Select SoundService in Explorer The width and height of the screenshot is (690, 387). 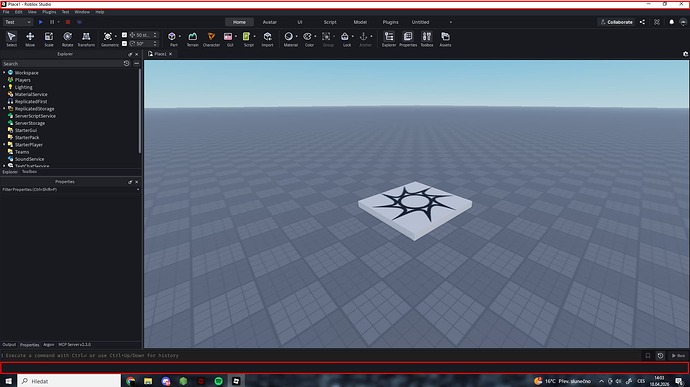pos(29,159)
